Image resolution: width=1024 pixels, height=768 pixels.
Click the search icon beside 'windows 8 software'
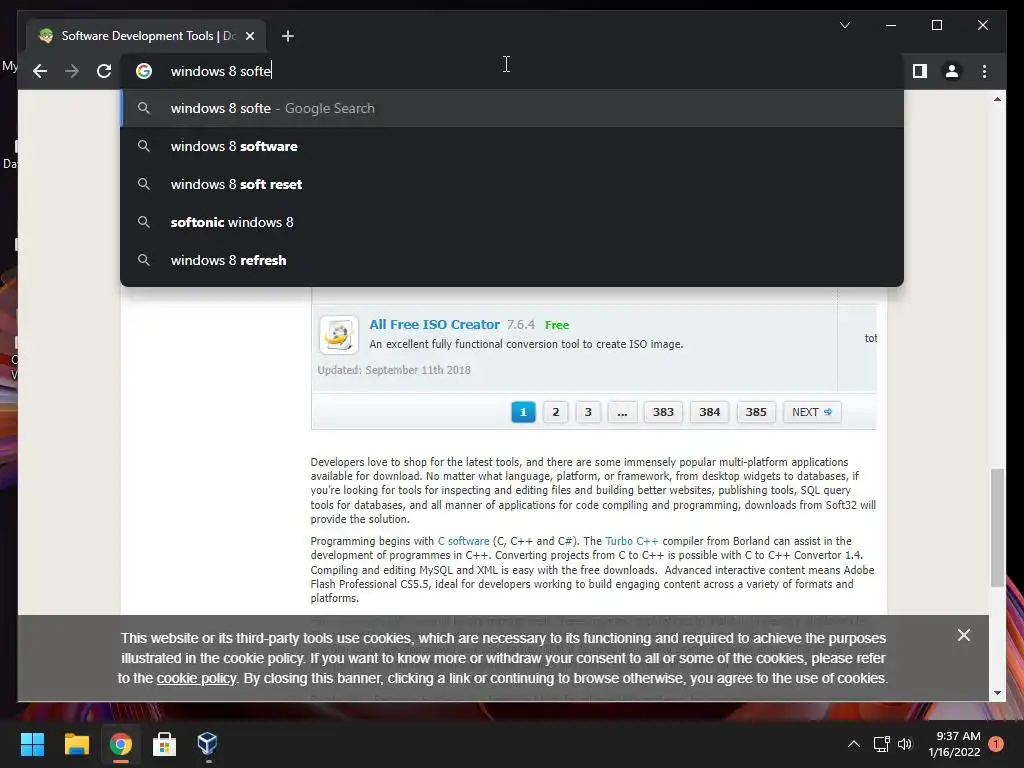coord(144,146)
